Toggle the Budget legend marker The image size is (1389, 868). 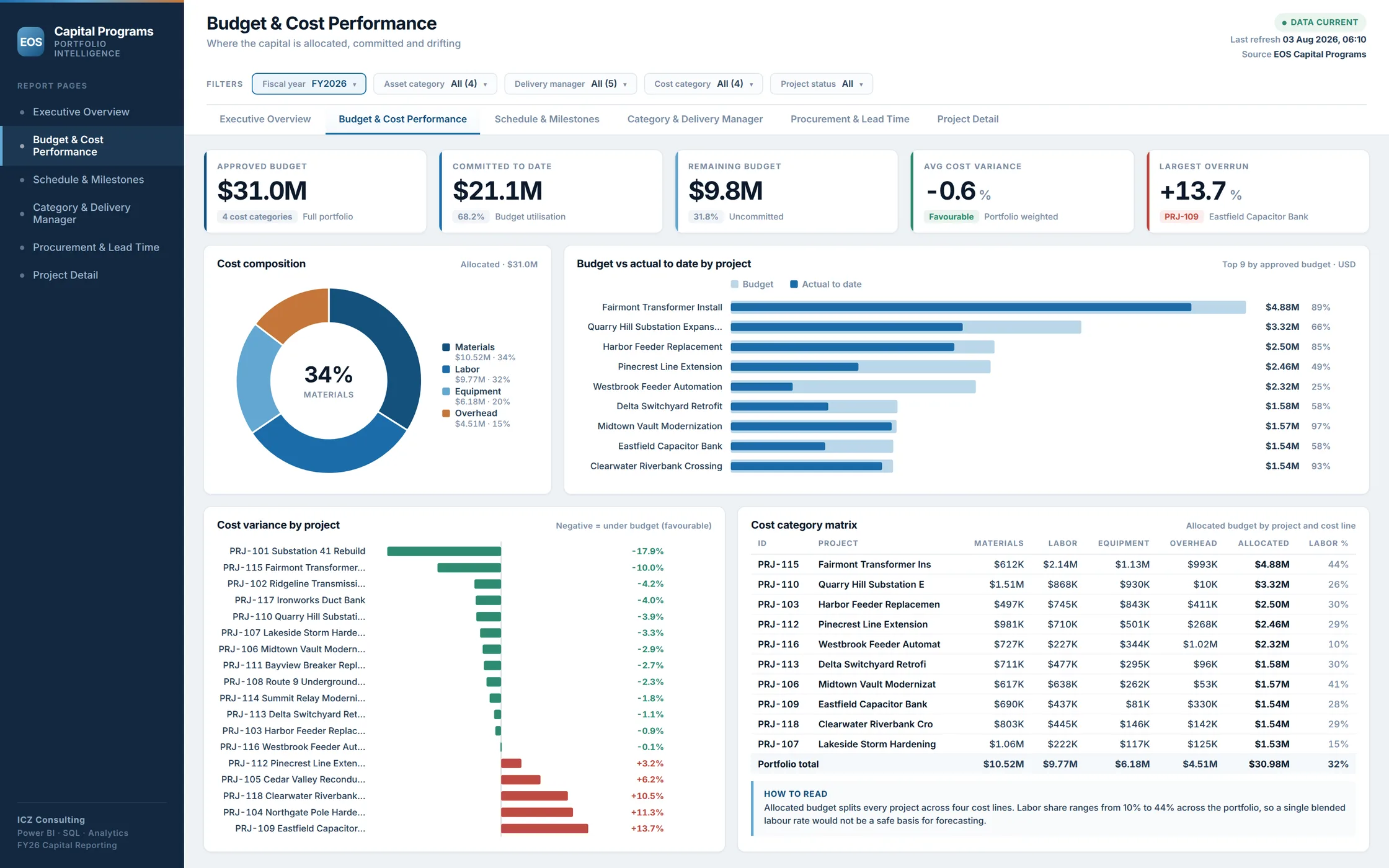coord(735,284)
